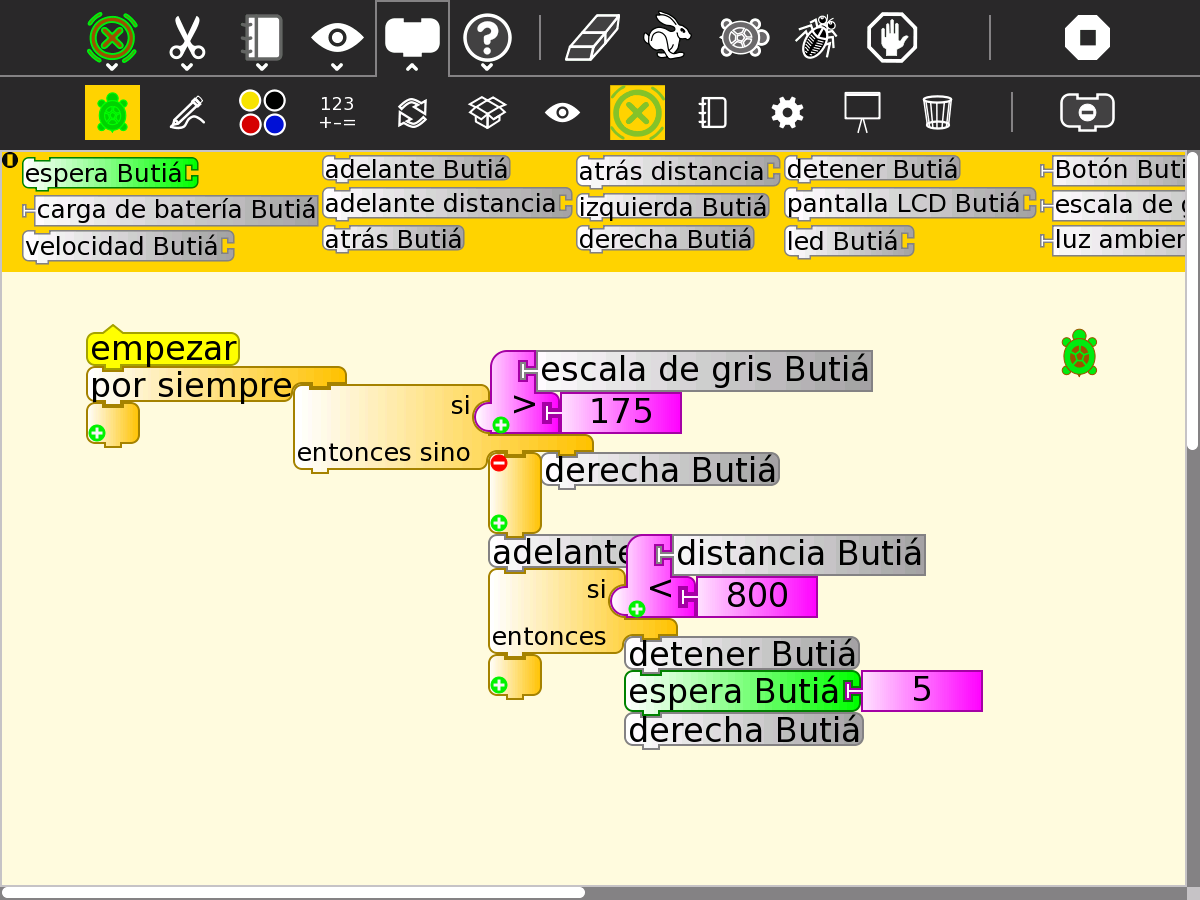Open the Extras gear palette icon

click(787, 112)
